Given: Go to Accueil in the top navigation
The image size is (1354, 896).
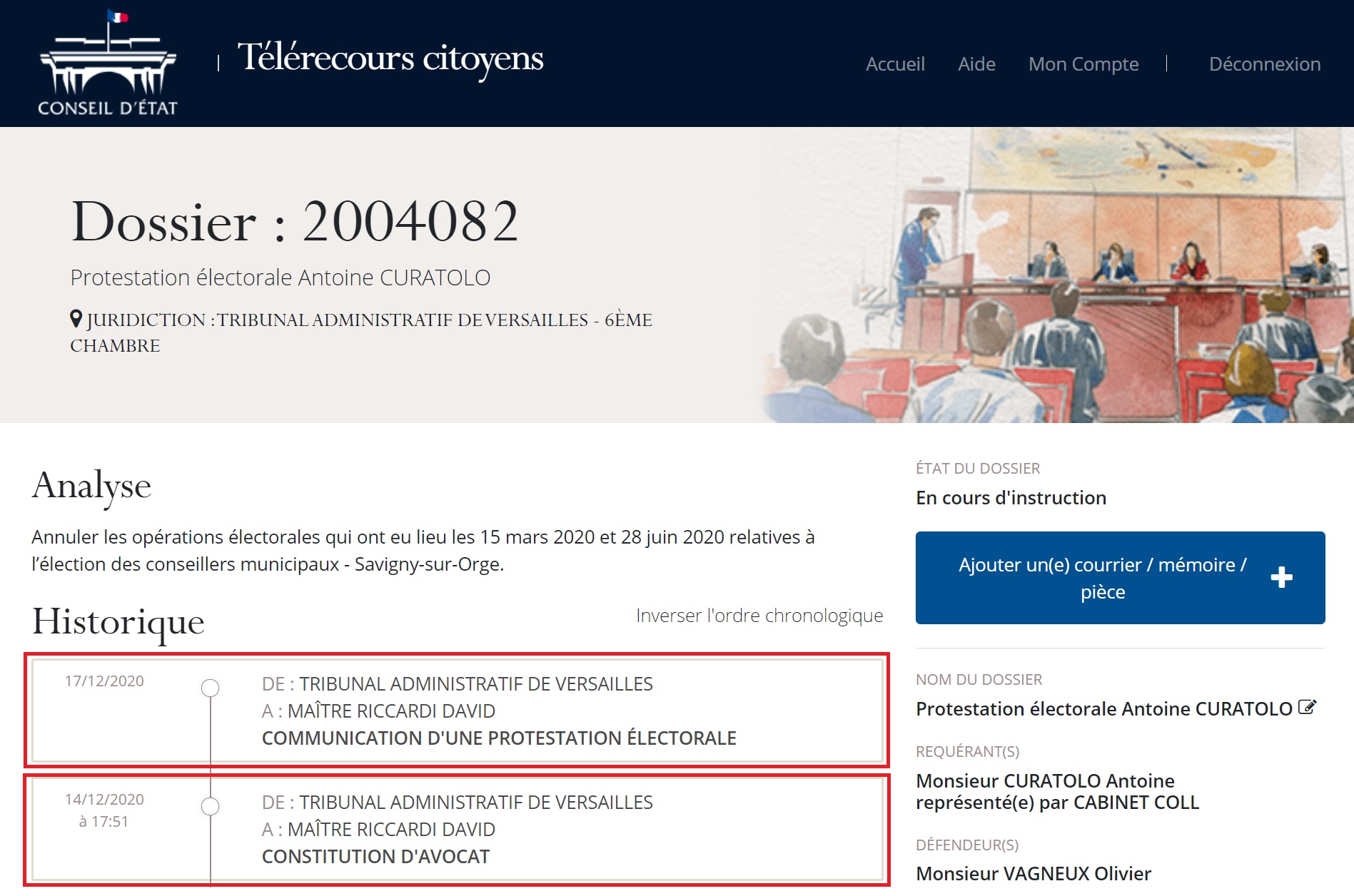Looking at the screenshot, I should pos(895,64).
